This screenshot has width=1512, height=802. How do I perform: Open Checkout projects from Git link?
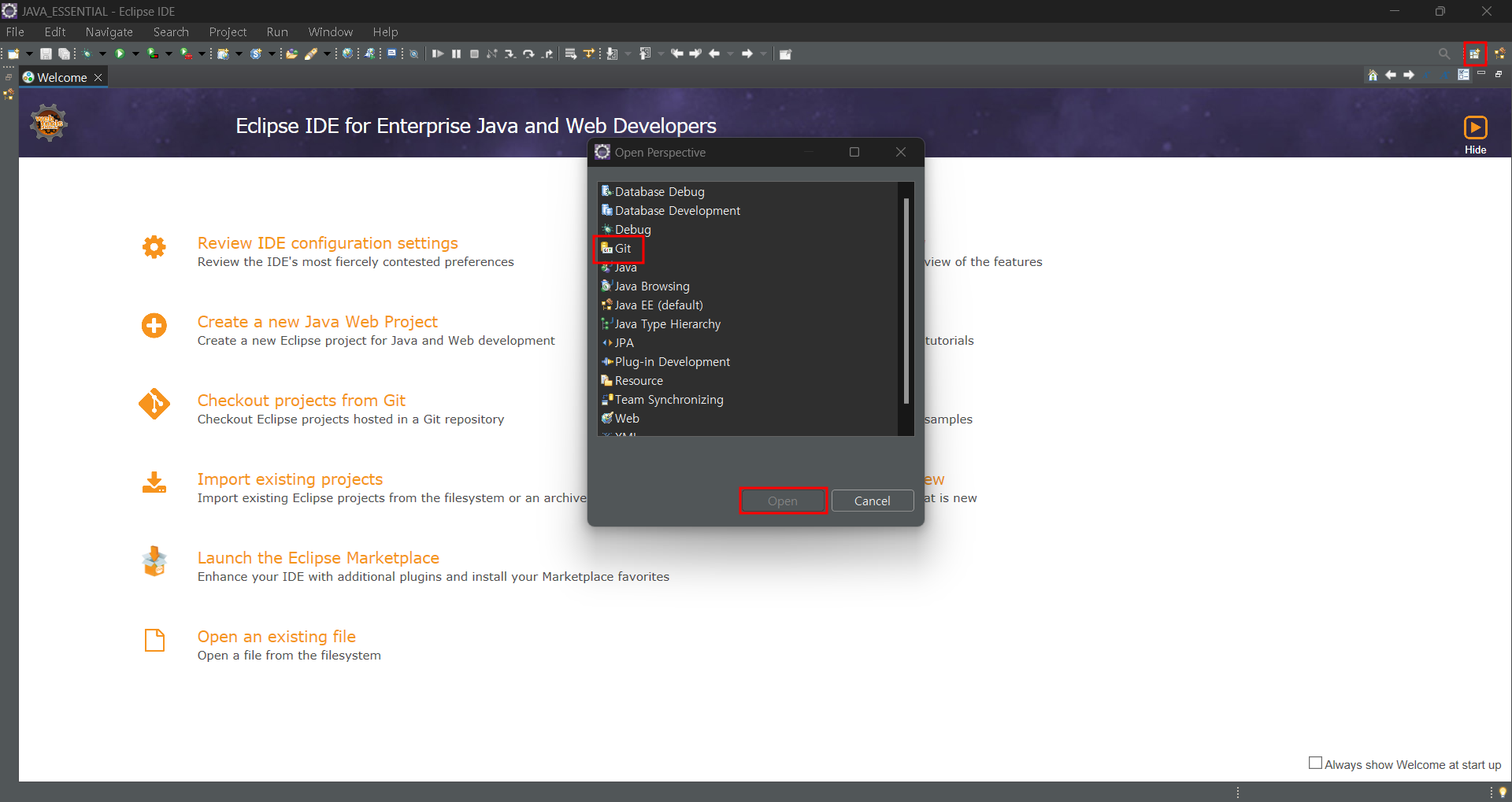point(302,401)
